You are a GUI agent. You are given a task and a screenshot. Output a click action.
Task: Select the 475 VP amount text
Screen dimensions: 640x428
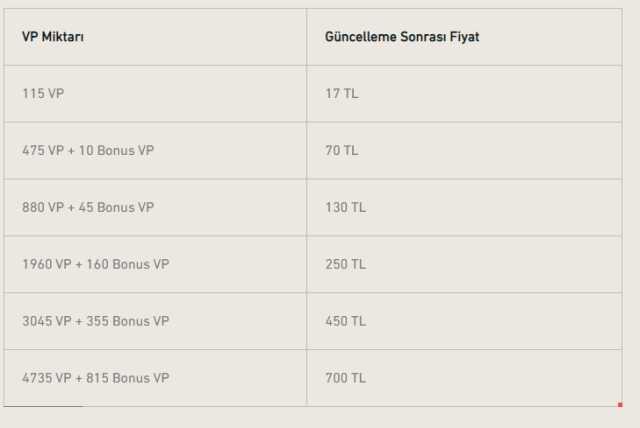click(x=42, y=151)
